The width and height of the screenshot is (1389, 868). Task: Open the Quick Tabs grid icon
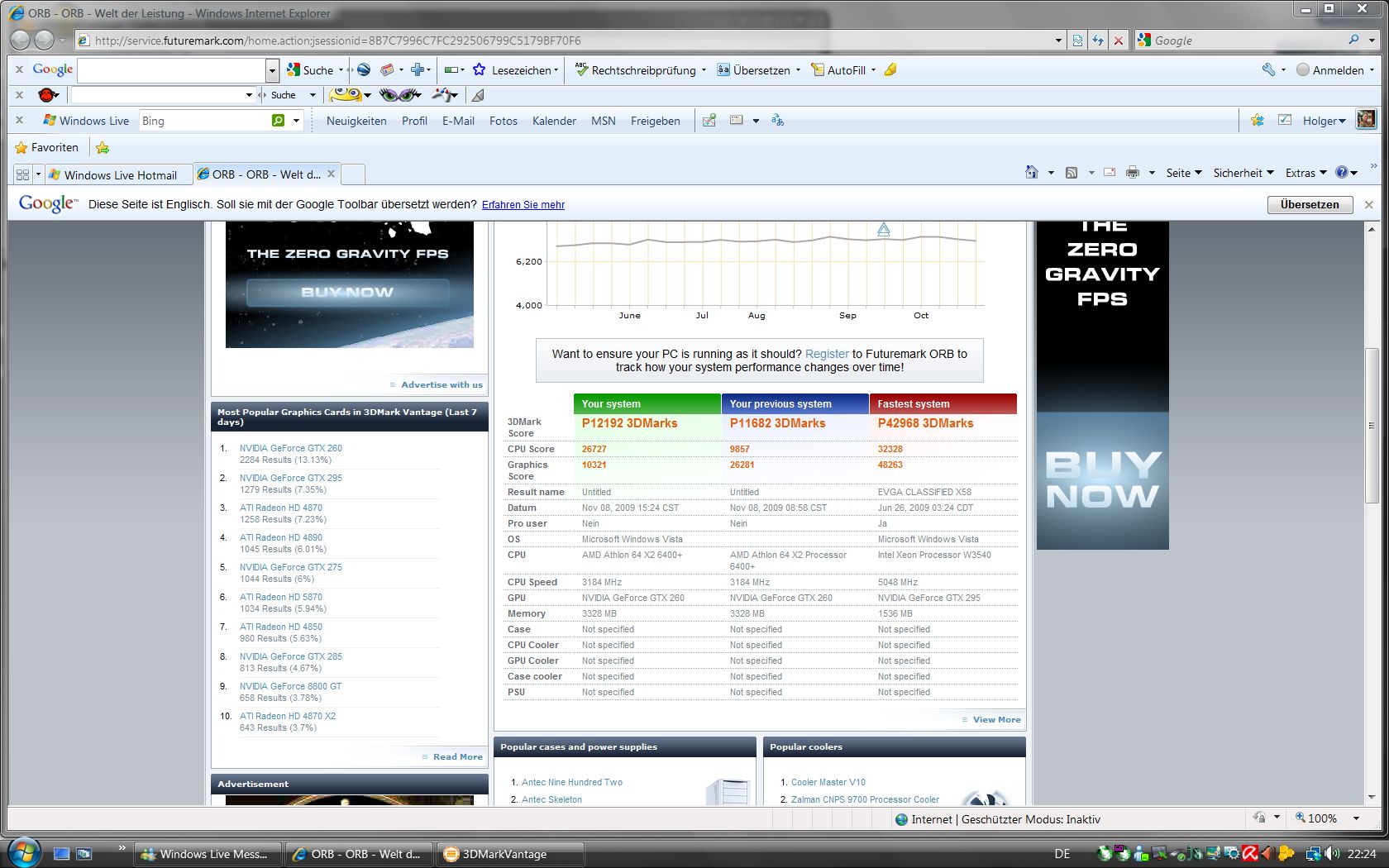(22, 174)
